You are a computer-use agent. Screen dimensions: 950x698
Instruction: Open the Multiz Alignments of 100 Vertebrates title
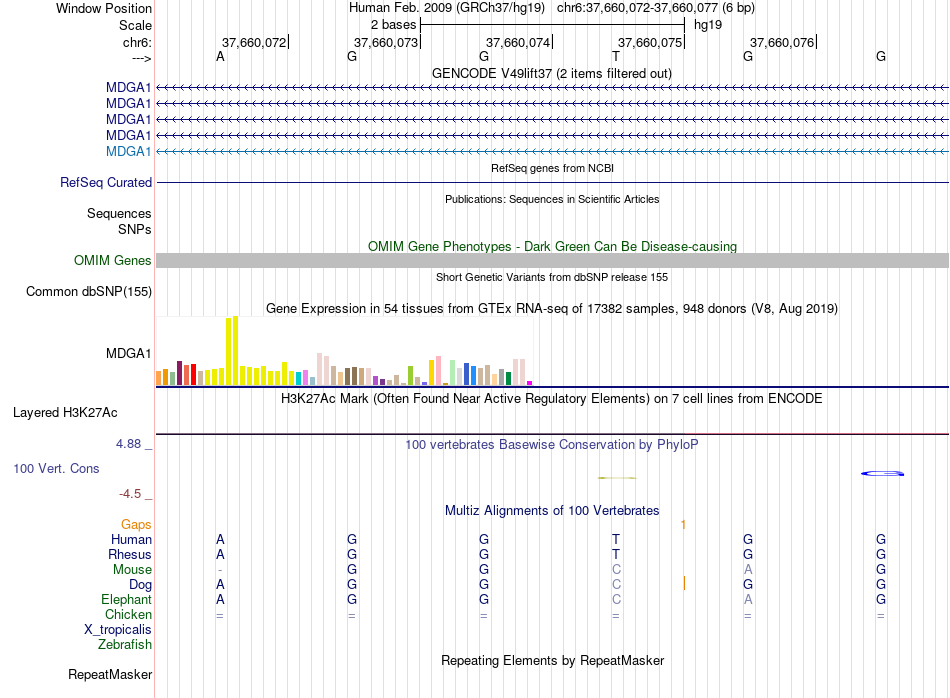pyautogui.click(x=552, y=511)
